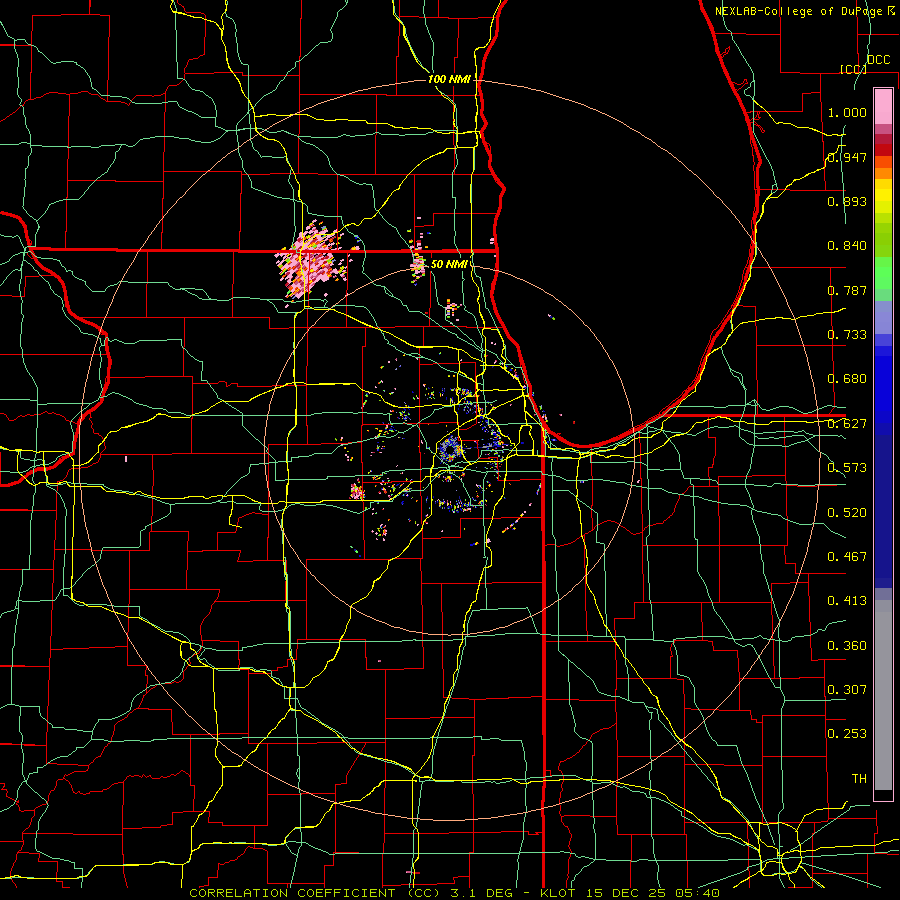Click the 0.733 legend value
This screenshot has width=900, height=900.
tap(847, 335)
